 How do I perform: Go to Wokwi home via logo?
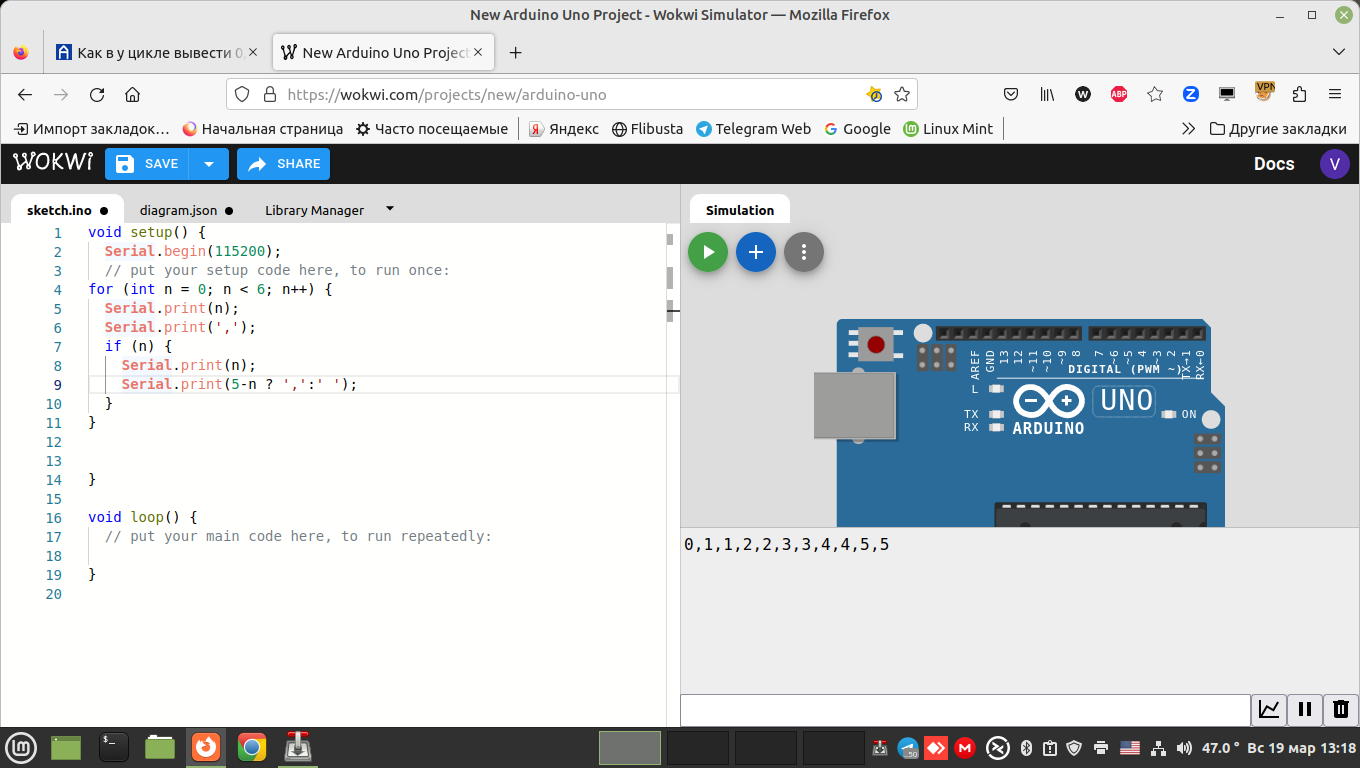tap(53, 163)
